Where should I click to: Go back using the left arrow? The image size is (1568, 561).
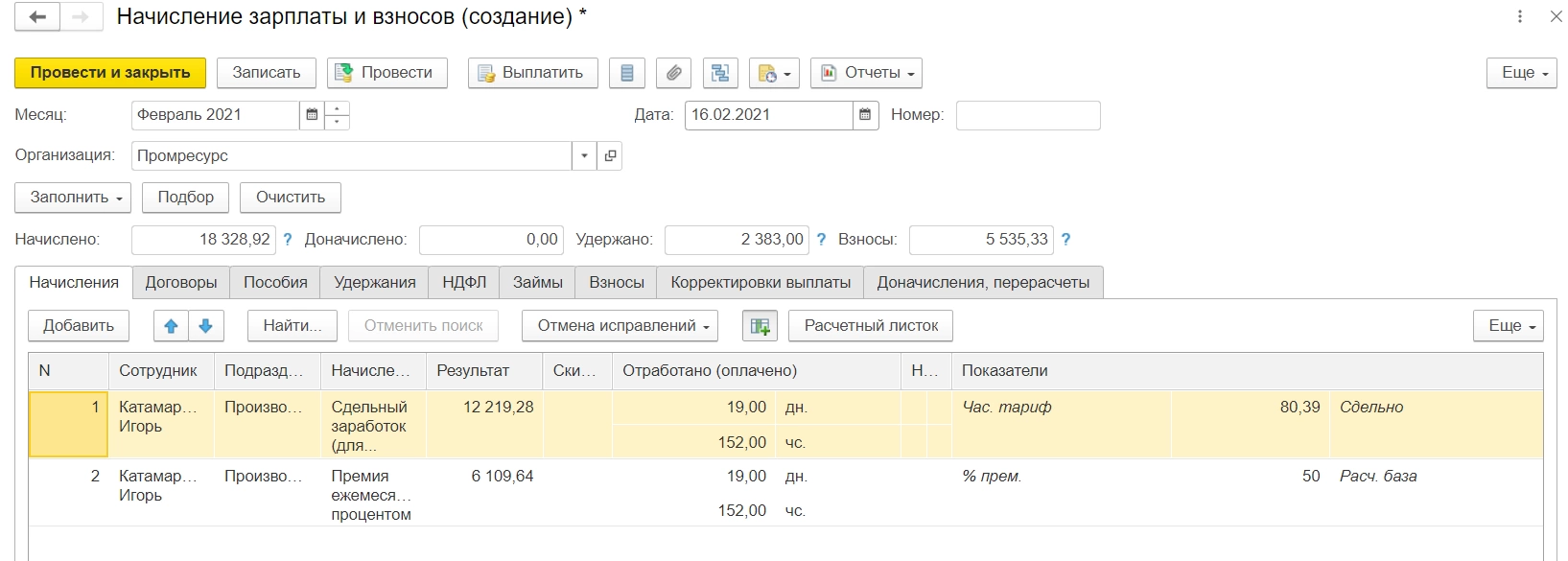pos(38,17)
